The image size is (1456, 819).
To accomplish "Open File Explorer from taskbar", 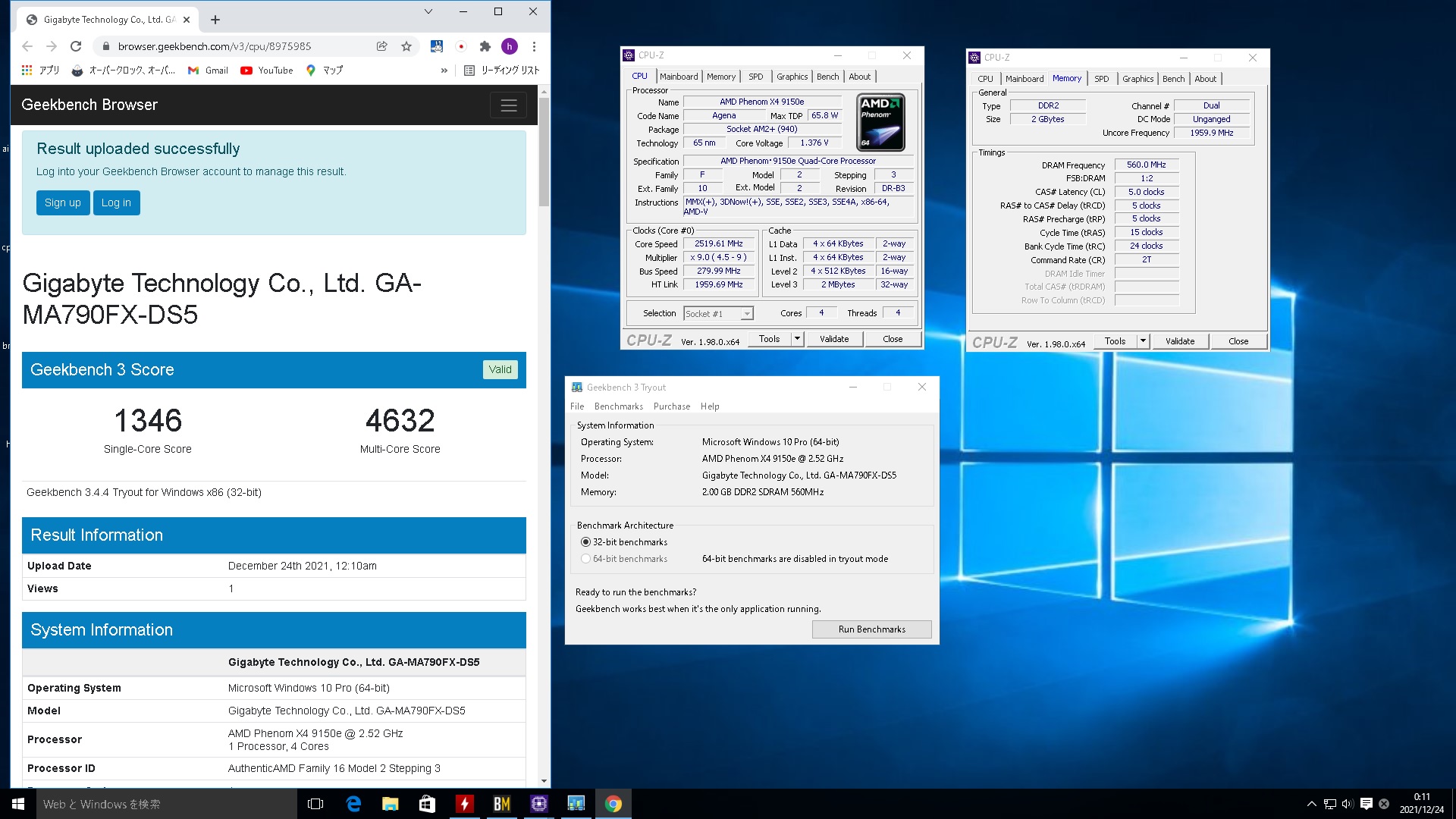I will point(391,804).
